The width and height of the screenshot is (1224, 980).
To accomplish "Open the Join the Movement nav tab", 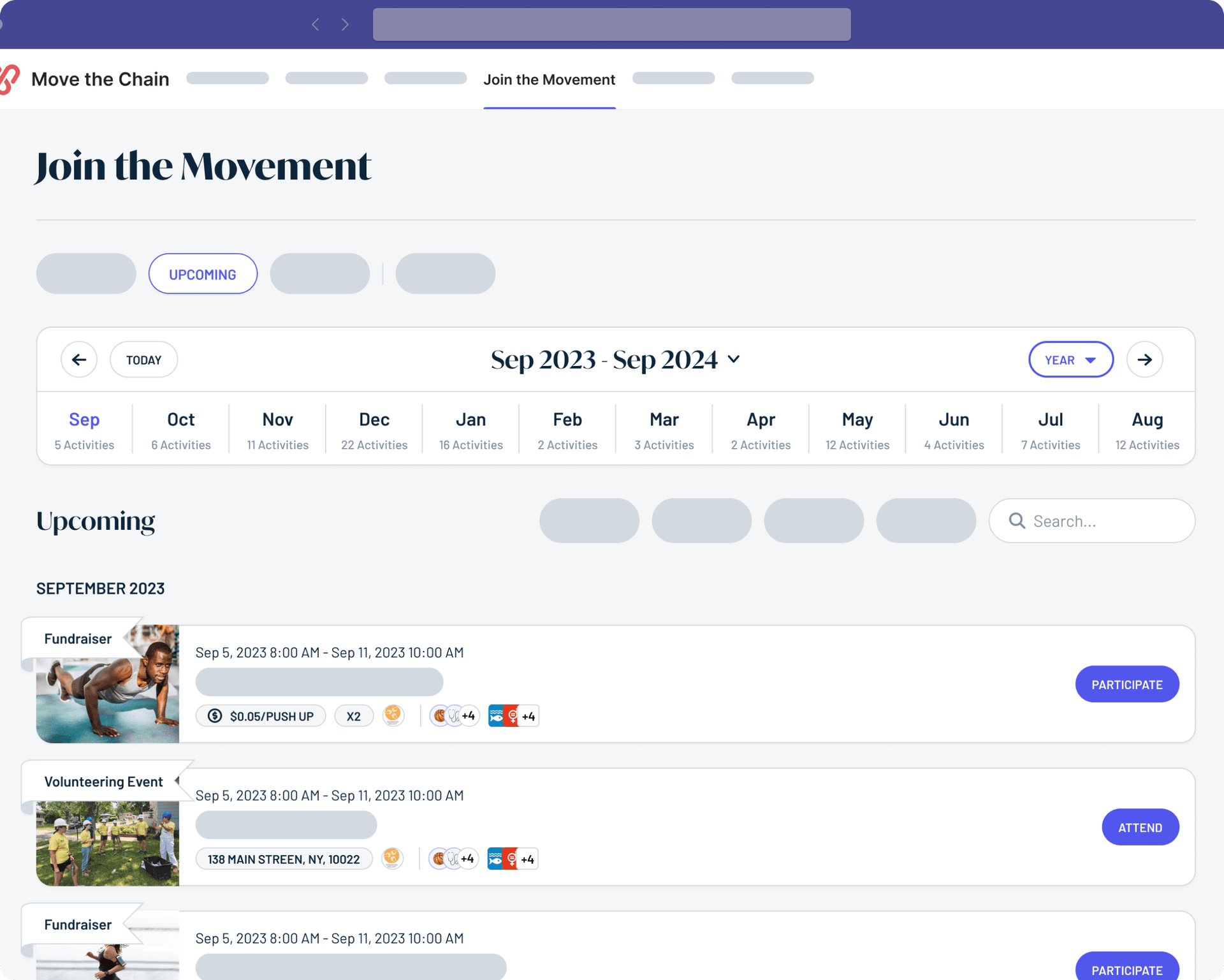I will pyautogui.click(x=549, y=80).
